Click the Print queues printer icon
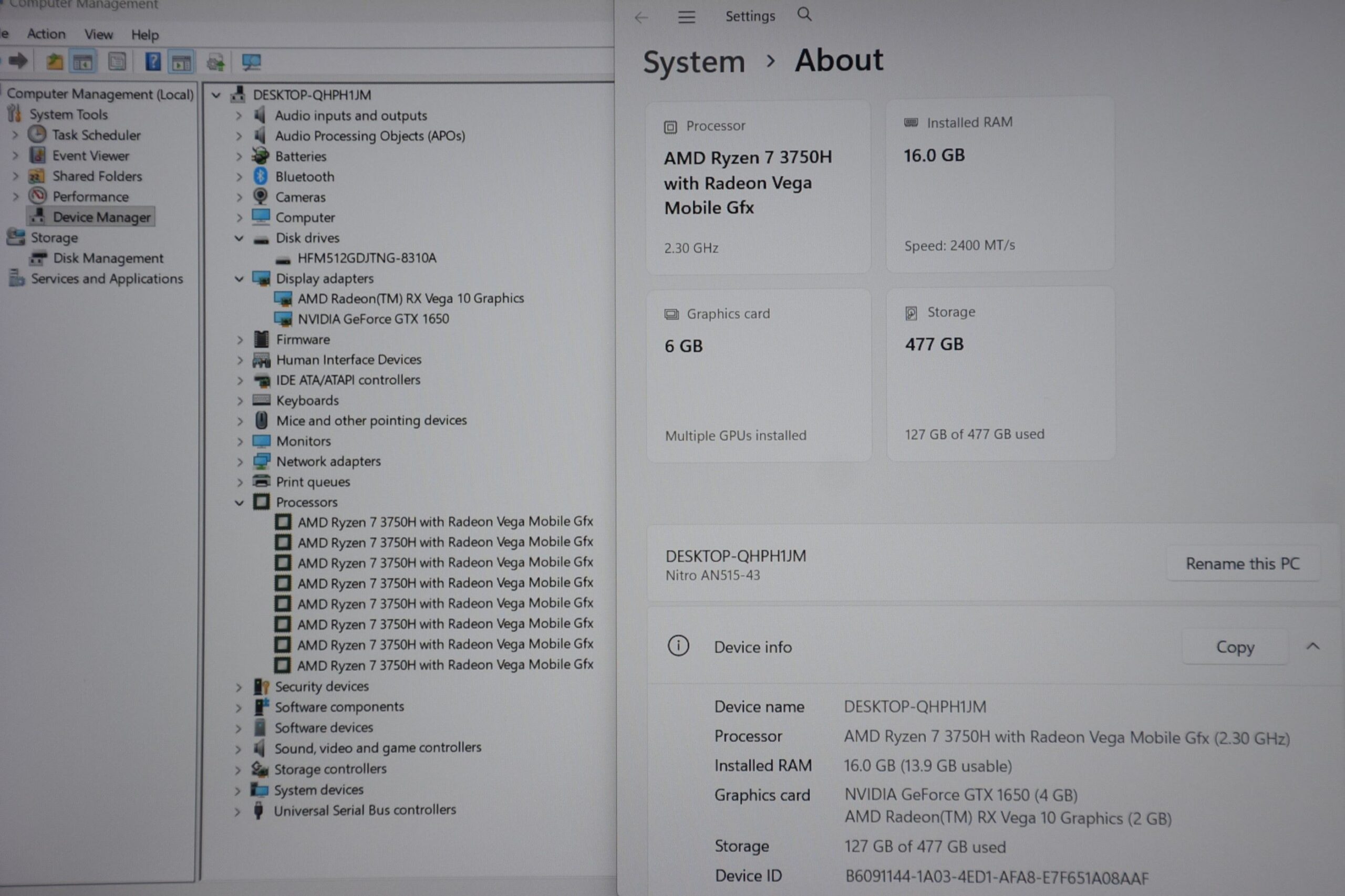The height and width of the screenshot is (896, 1345). 261,481
